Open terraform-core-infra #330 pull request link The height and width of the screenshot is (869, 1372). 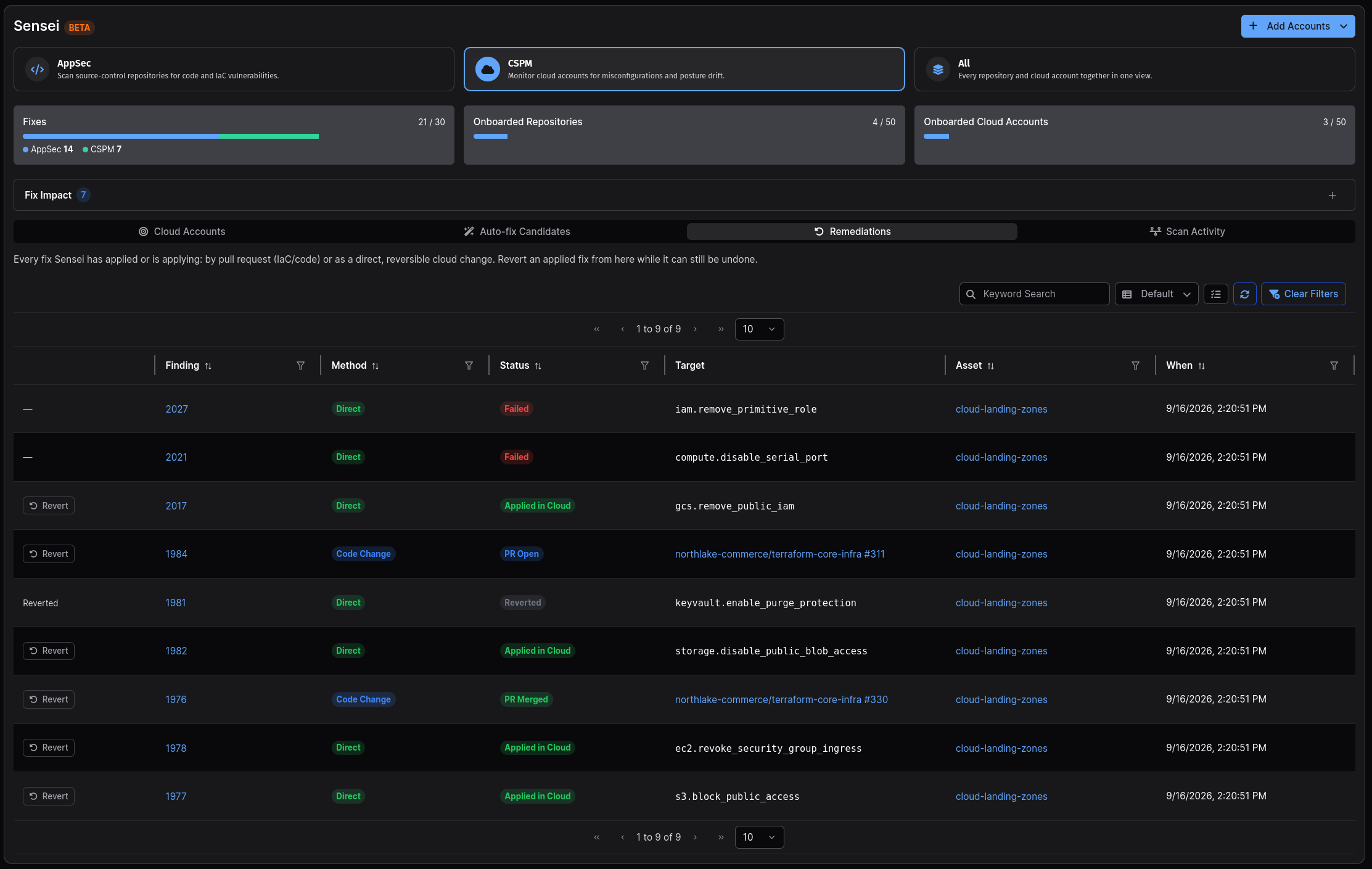781,699
